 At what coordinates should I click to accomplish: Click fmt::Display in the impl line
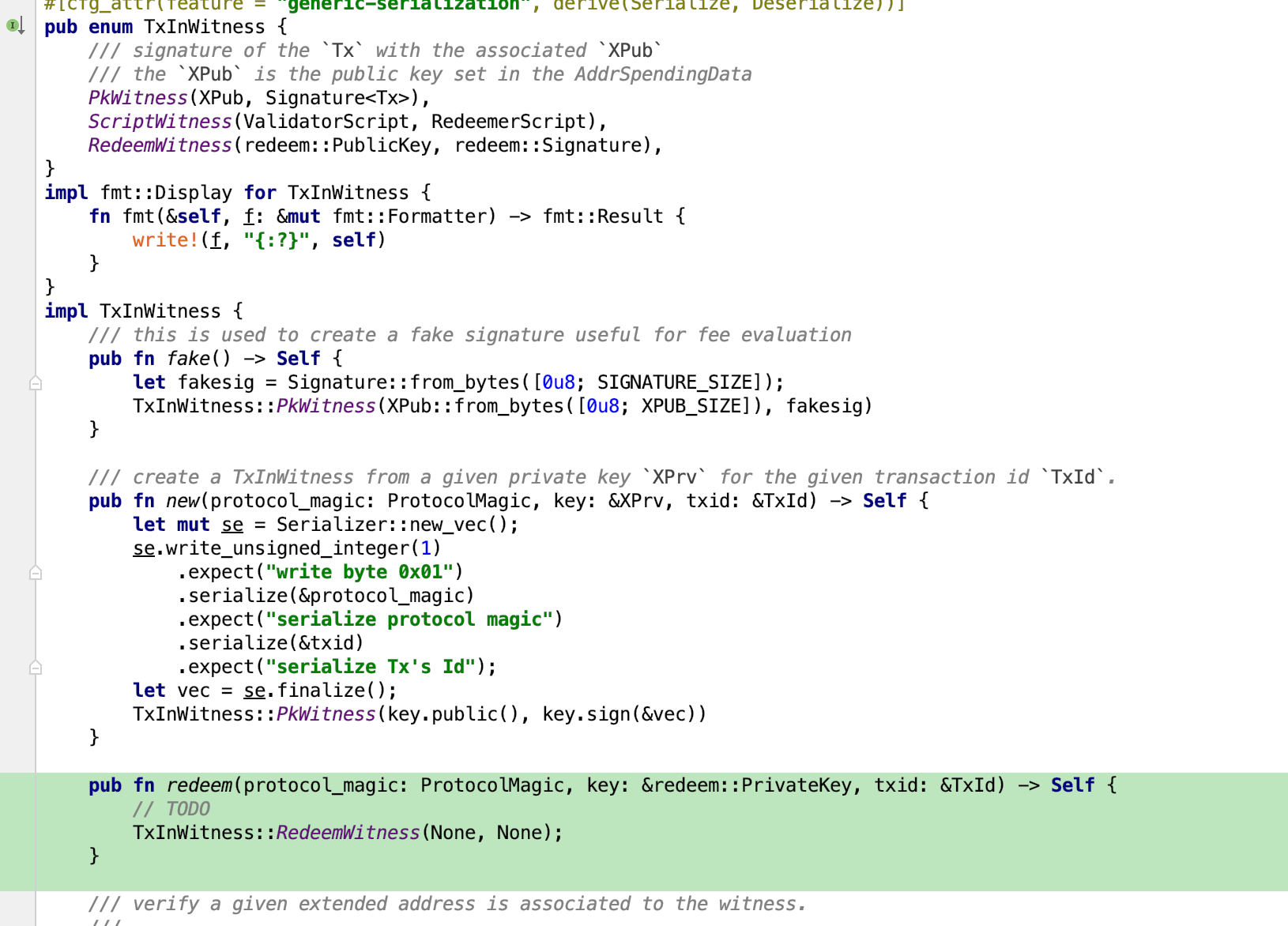click(x=166, y=193)
